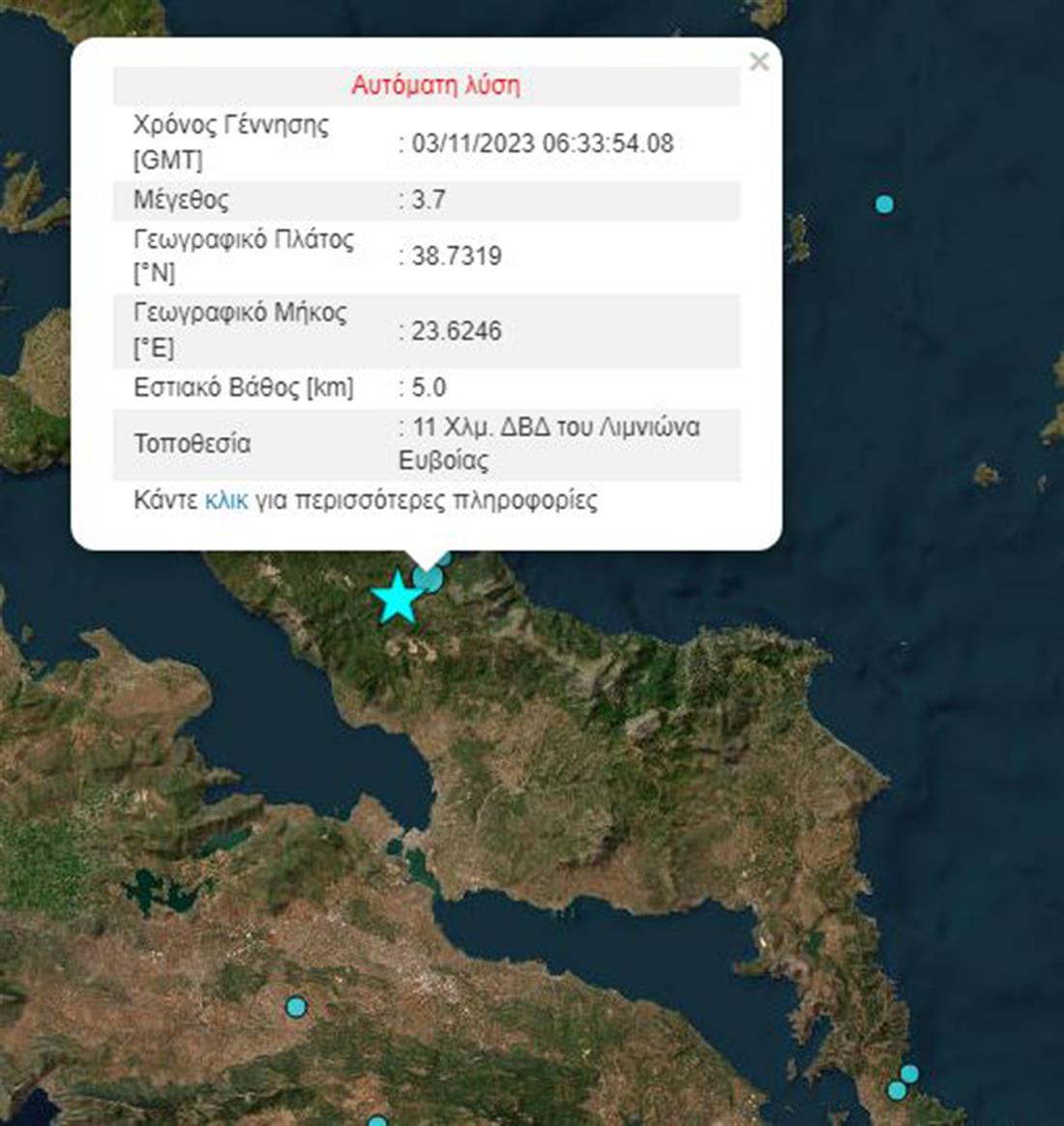The height and width of the screenshot is (1126, 1064).
Task: Select the large circle marker beside the star
Action: (x=429, y=578)
